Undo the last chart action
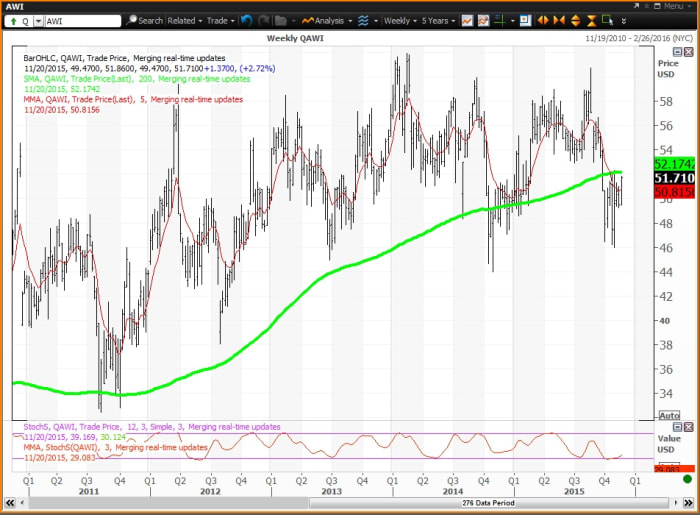Screen dimensions: 700x515 247,20
